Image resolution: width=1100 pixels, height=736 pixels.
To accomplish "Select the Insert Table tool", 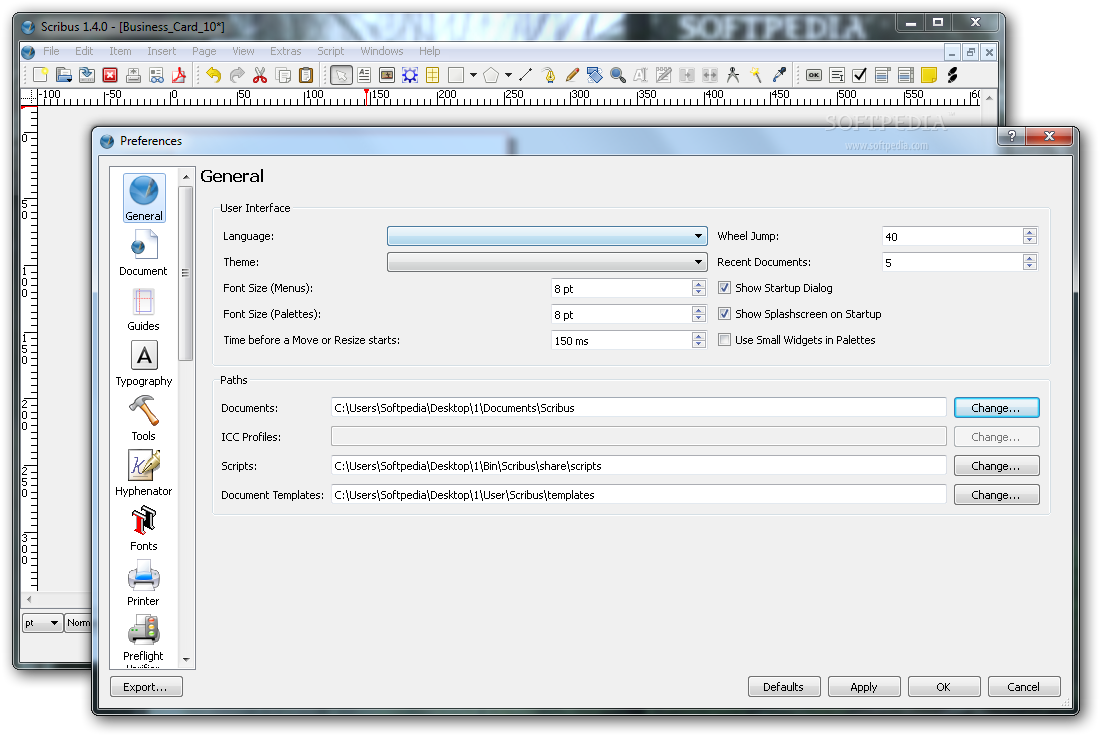I will pyautogui.click(x=433, y=75).
